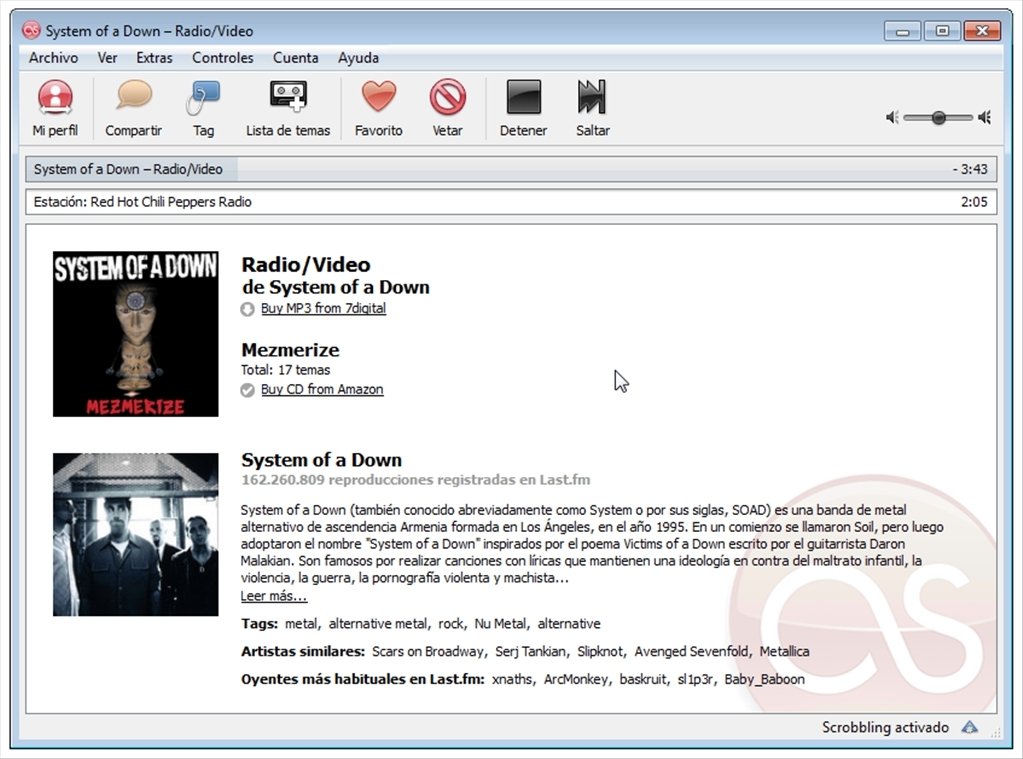Add track to Lista de temas

[x=288, y=108]
